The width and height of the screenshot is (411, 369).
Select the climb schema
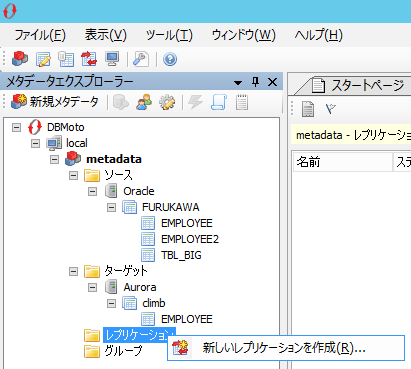(154, 303)
